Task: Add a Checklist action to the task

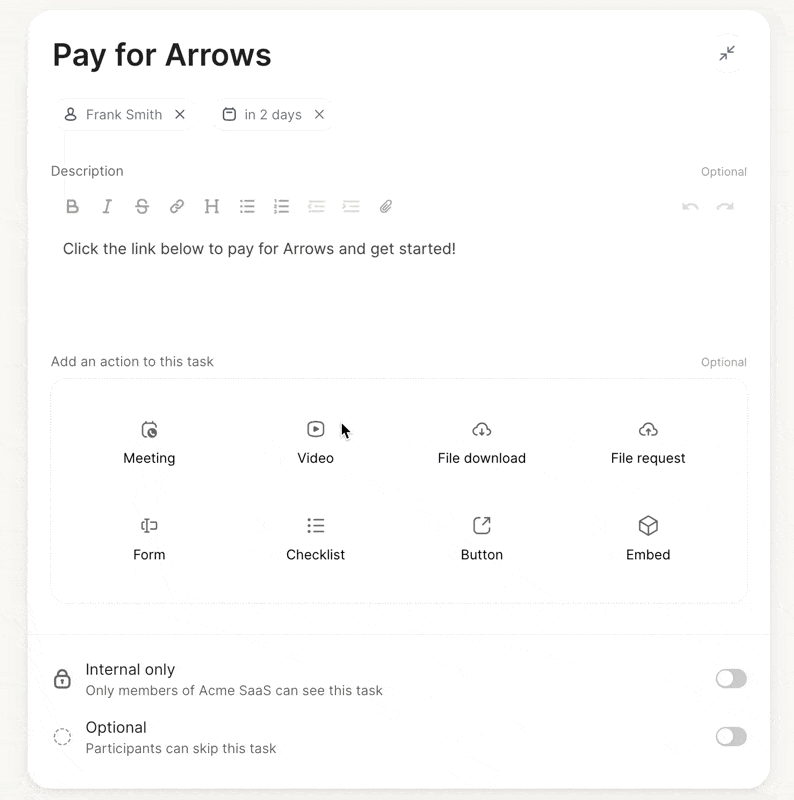Action: click(x=315, y=539)
